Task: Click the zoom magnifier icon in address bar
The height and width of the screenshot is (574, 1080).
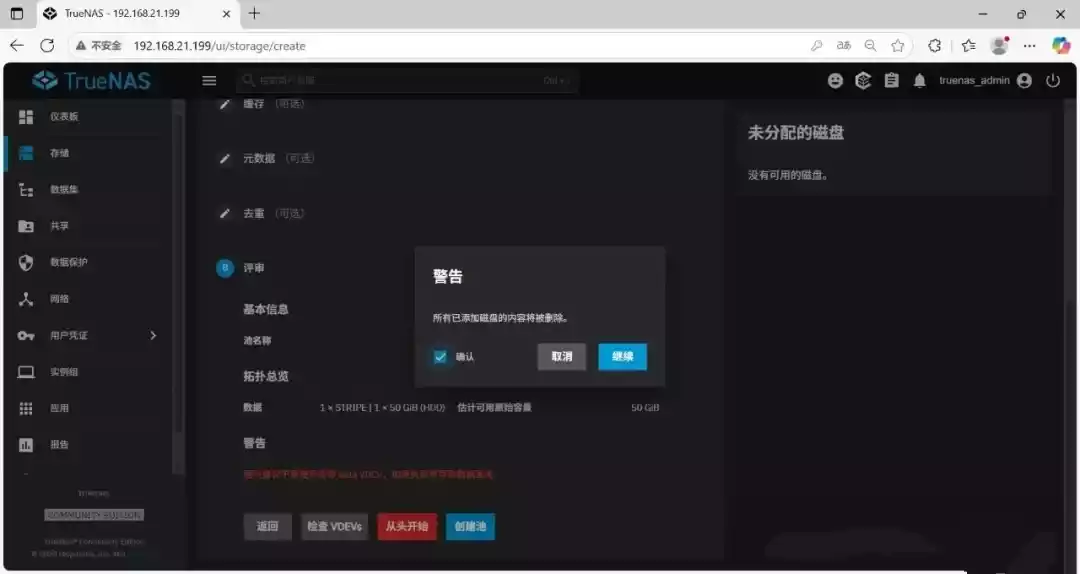Action: [871, 45]
